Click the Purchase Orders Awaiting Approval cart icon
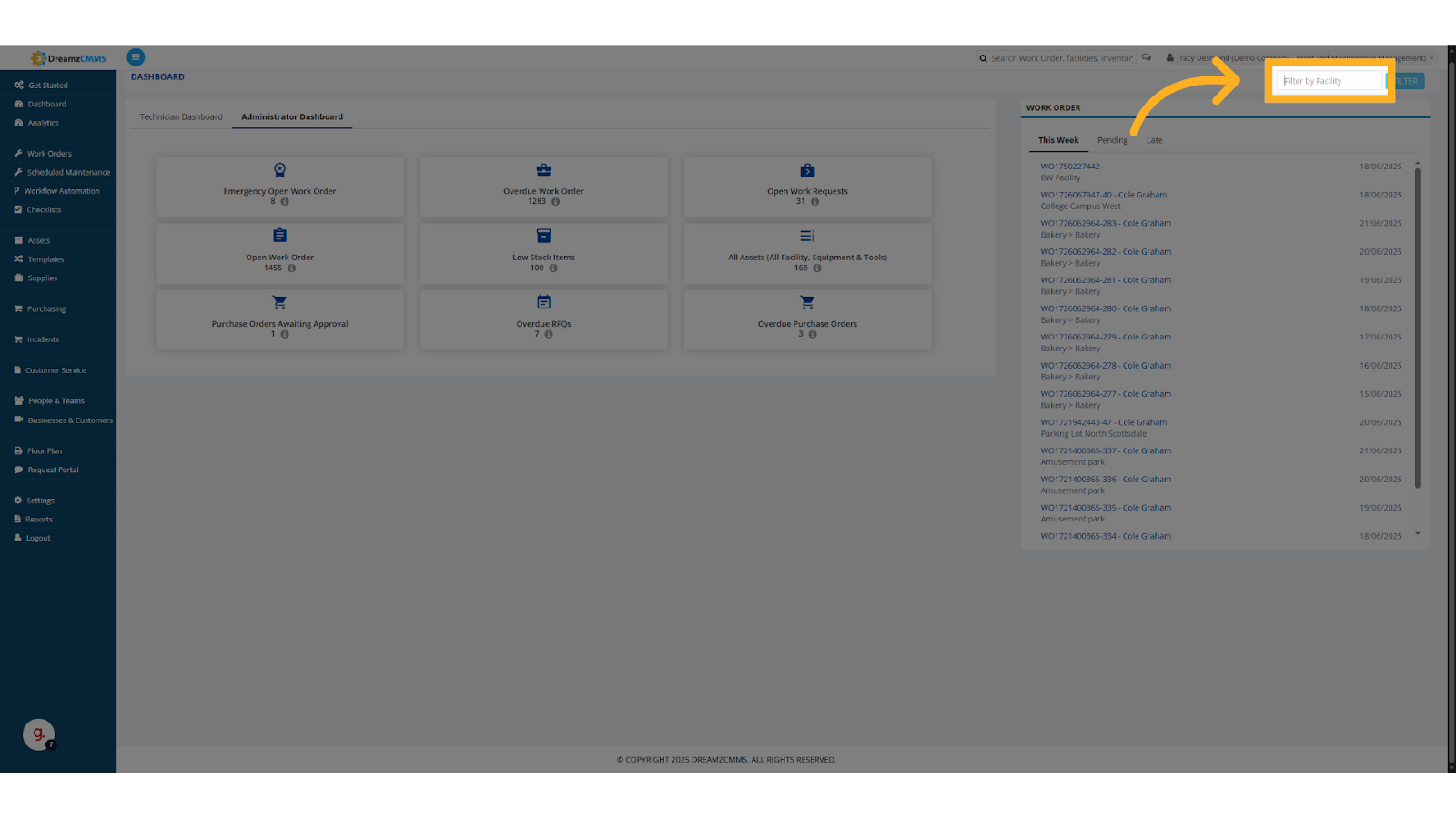 pos(279,302)
